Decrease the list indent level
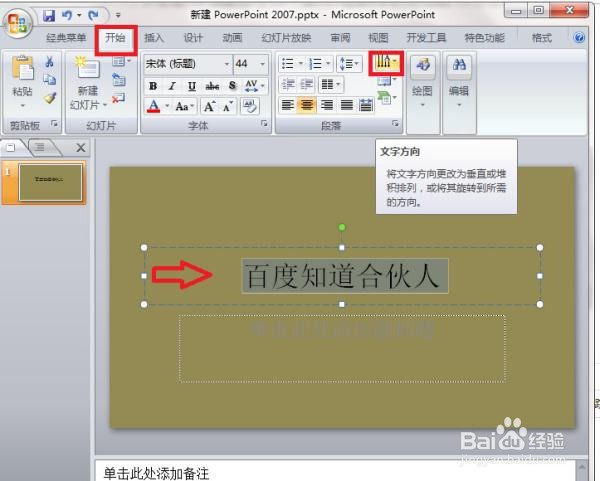 pyautogui.click(x=288, y=84)
